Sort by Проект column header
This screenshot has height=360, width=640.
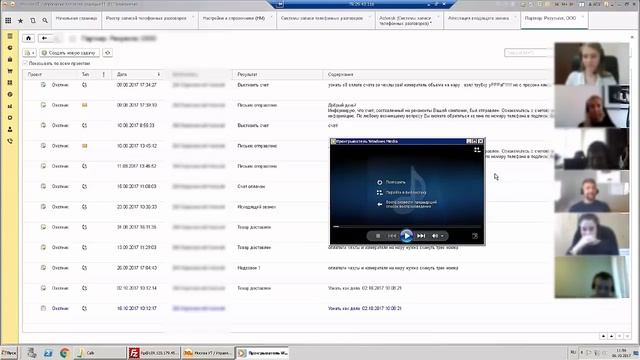pyautogui.click(x=51, y=75)
